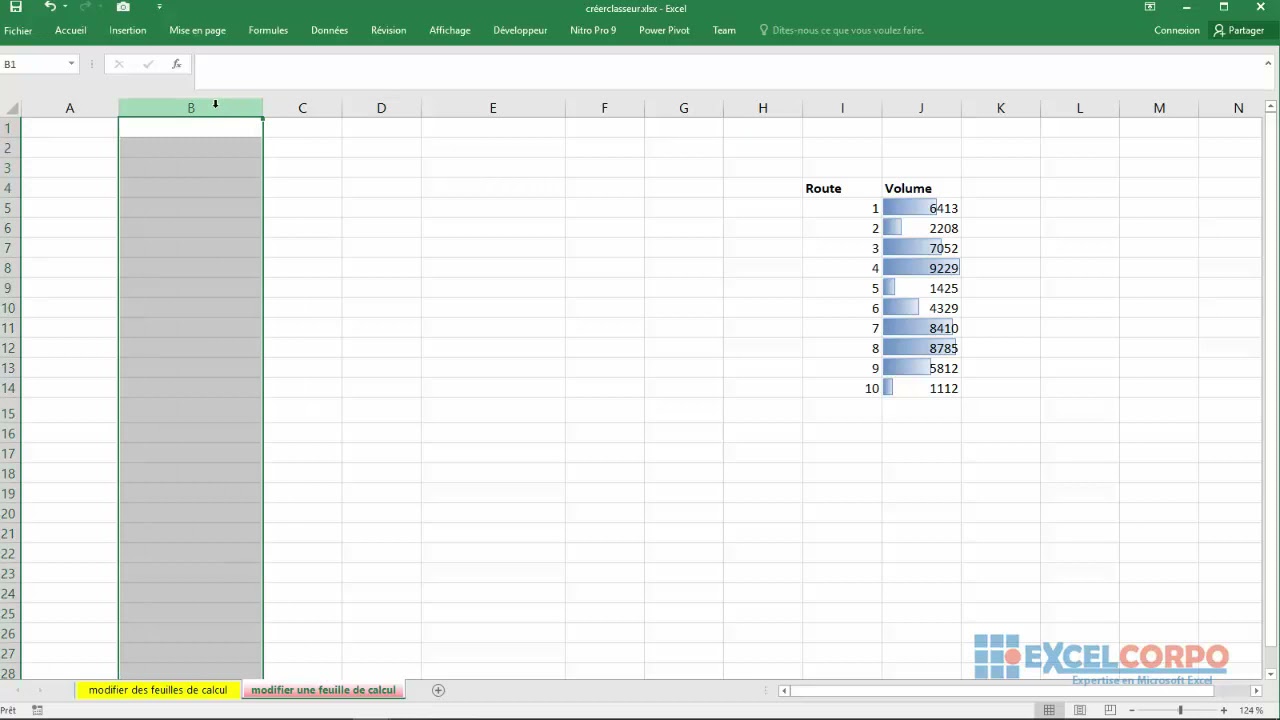The width and height of the screenshot is (1280, 720).
Task: Select the Volume header cell
Action: pyautogui.click(x=921, y=188)
